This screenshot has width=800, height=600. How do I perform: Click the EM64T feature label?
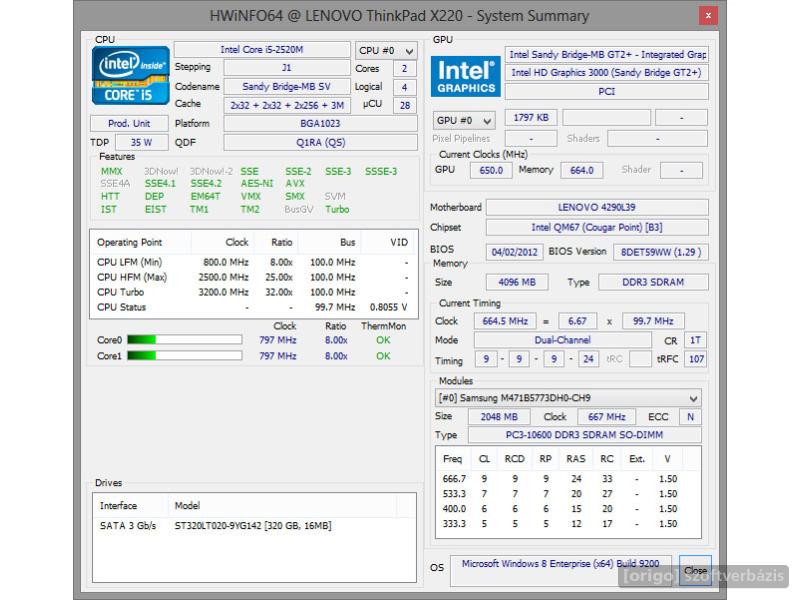point(205,196)
